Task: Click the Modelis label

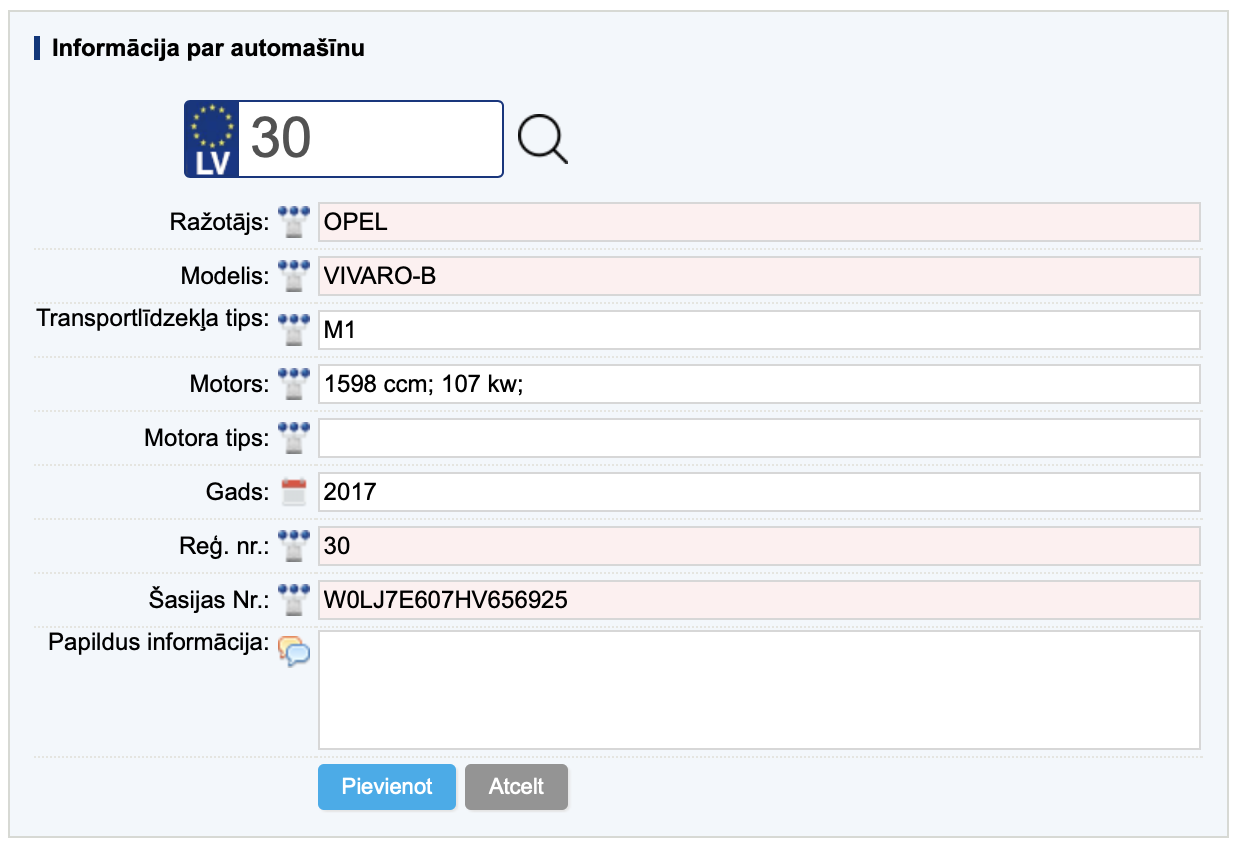Action: tap(225, 276)
